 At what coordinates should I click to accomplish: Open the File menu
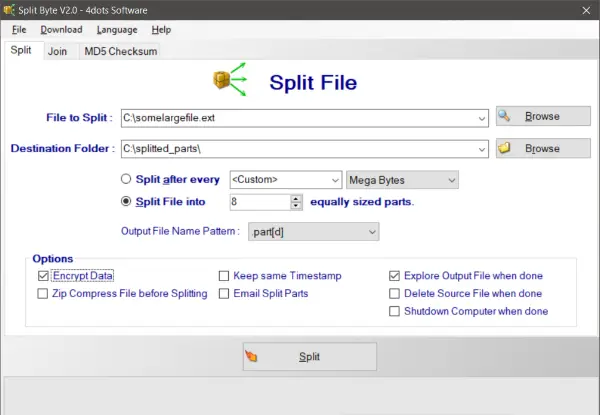click(x=19, y=30)
